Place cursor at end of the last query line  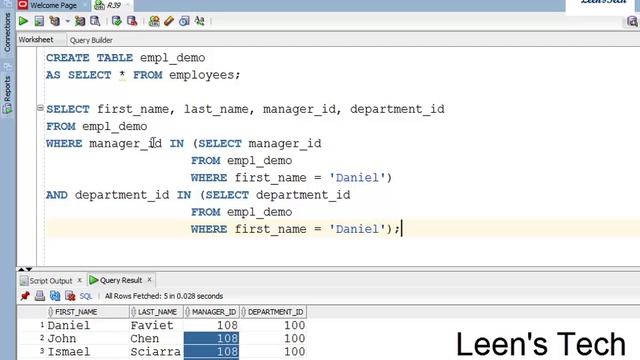pyautogui.click(x=402, y=229)
